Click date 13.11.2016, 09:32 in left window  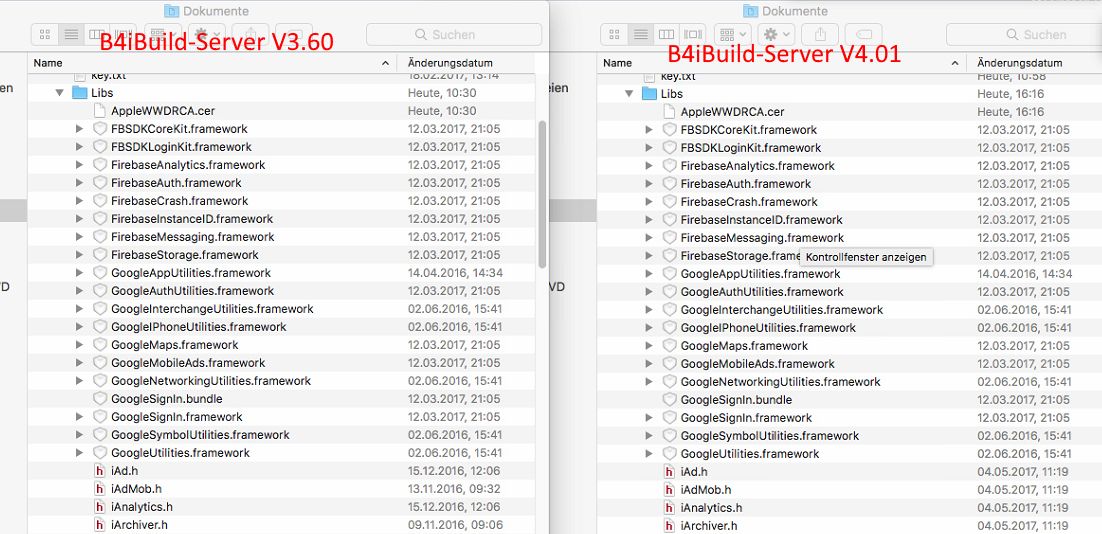pyautogui.click(x=454, y=488)
